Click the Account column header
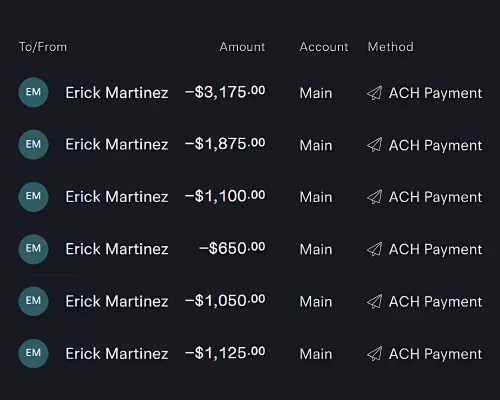This screenshot has width=500, height=400. click(x=324, y=47)
